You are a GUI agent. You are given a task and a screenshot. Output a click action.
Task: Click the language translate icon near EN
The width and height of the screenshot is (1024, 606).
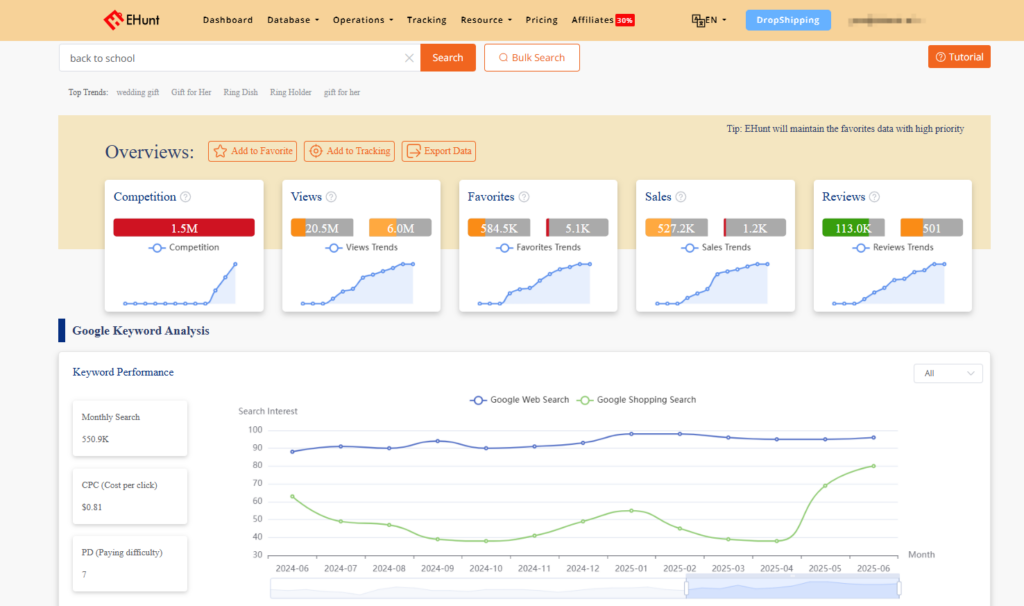698,19
